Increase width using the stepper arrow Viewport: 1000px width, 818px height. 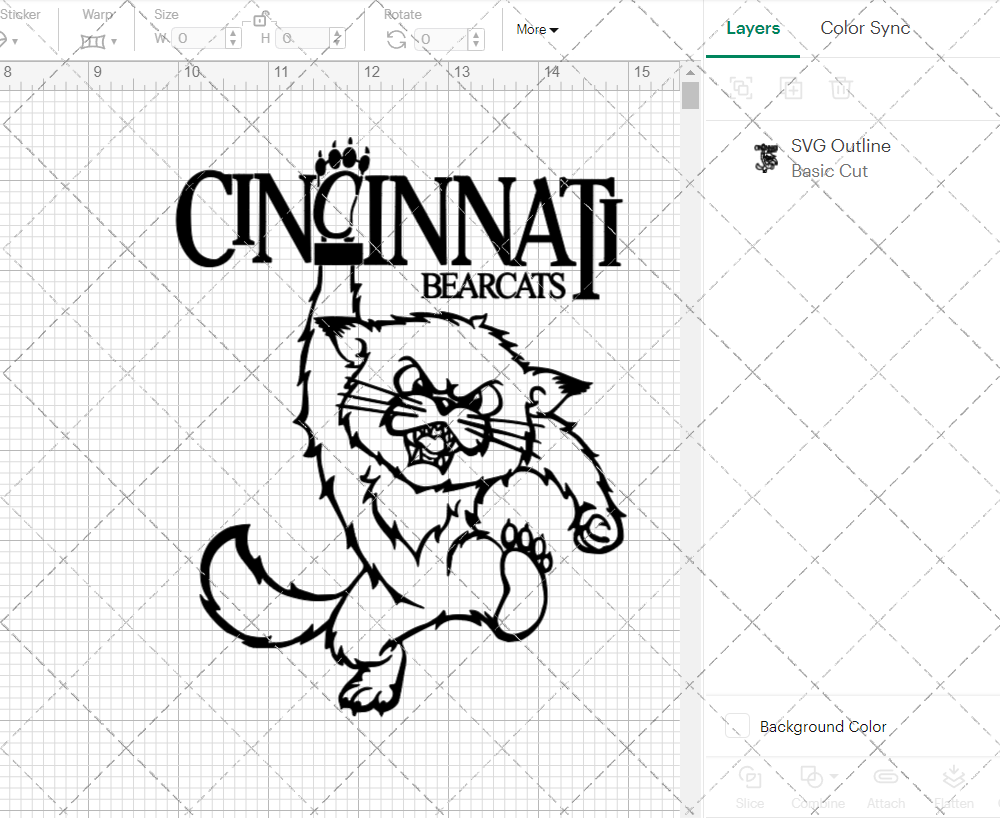click(x=233, y=34)
